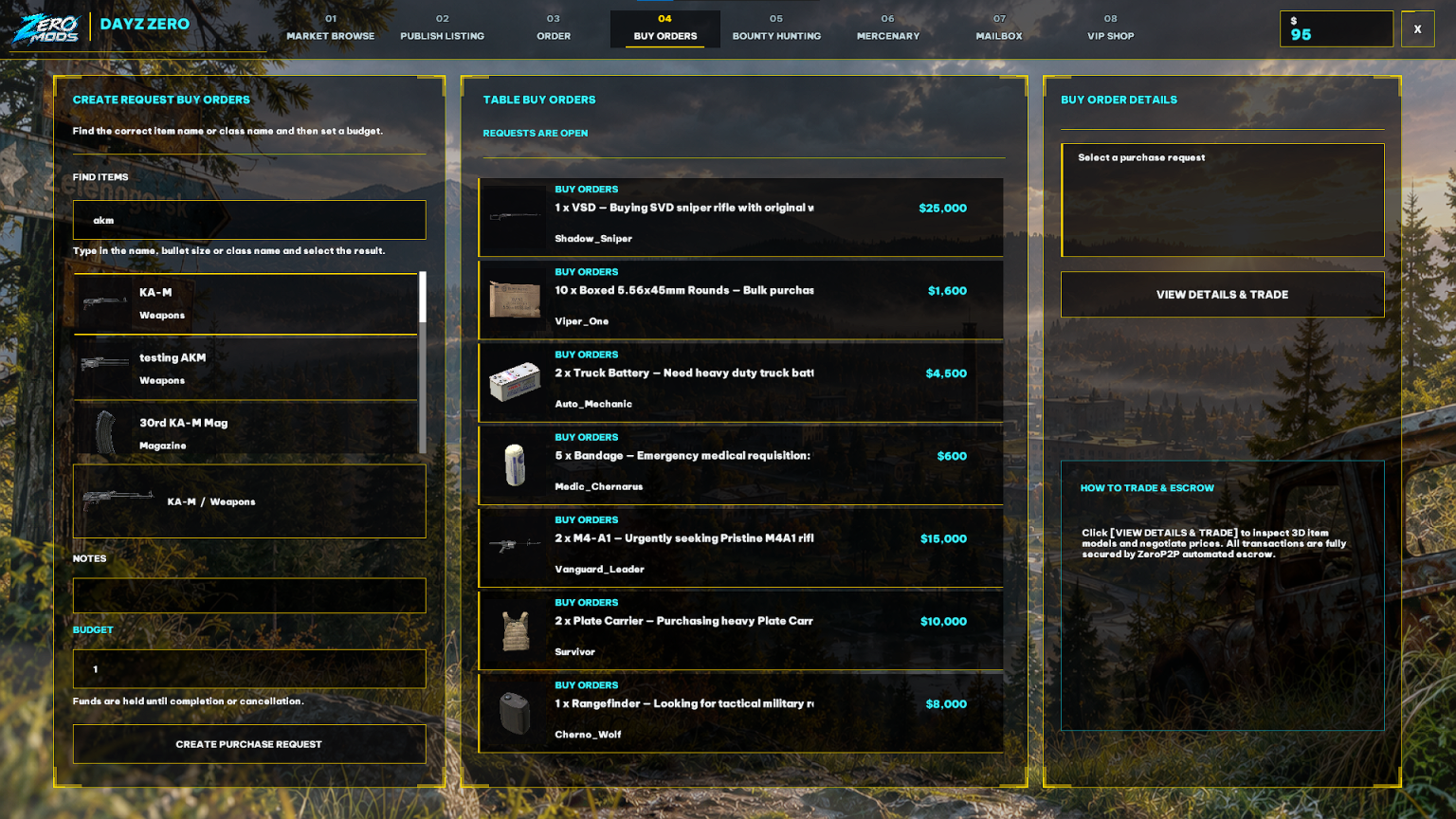Go to the Order tab
1456x819 pixels.
click(x=554, y=28)
